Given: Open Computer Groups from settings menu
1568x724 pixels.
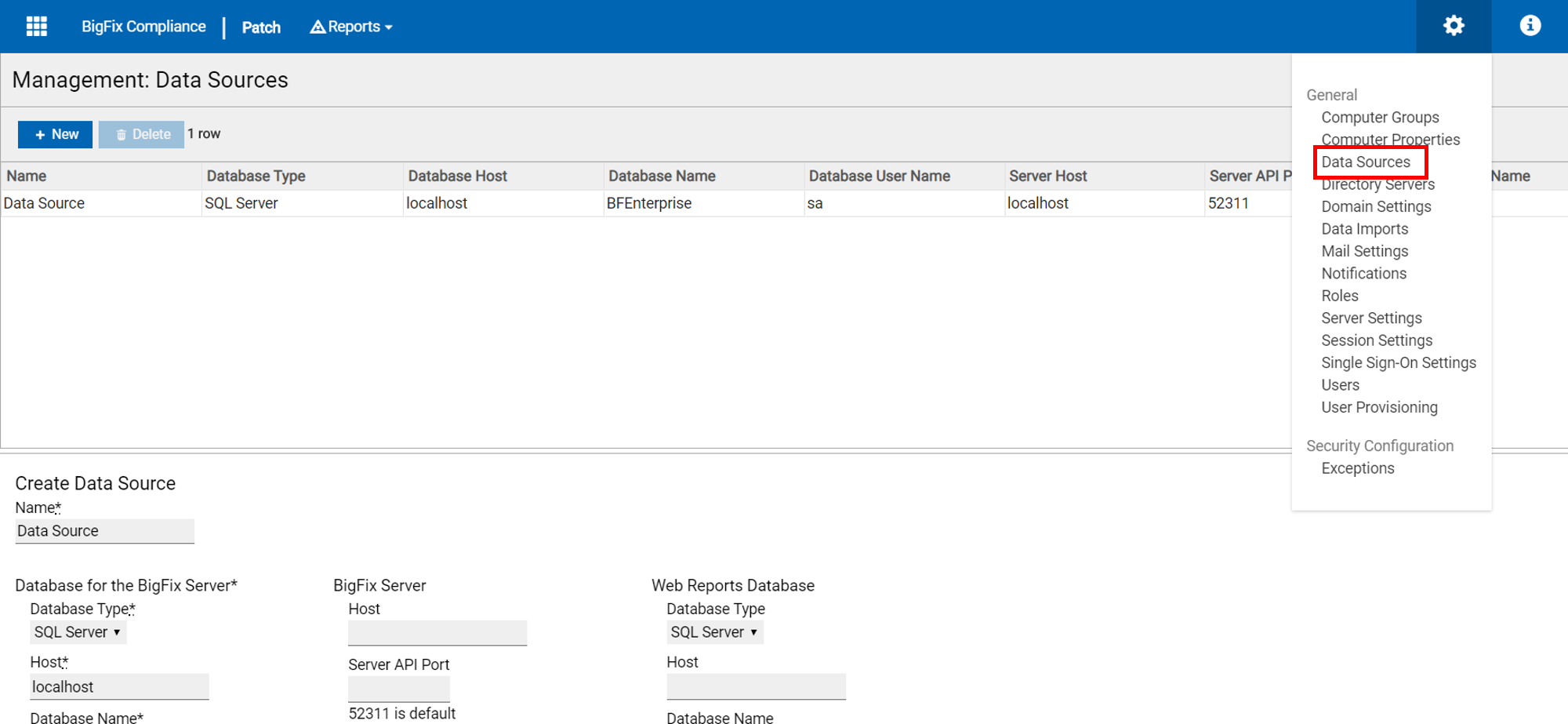Looking at the screenshot, I should coord(1380,118).
